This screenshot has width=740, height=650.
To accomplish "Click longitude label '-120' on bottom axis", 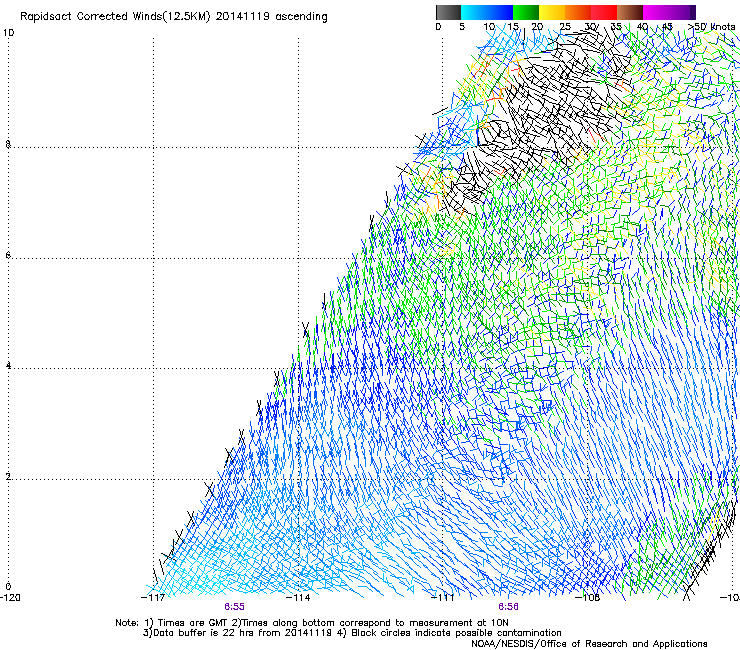I will click(x=10, y=598).
